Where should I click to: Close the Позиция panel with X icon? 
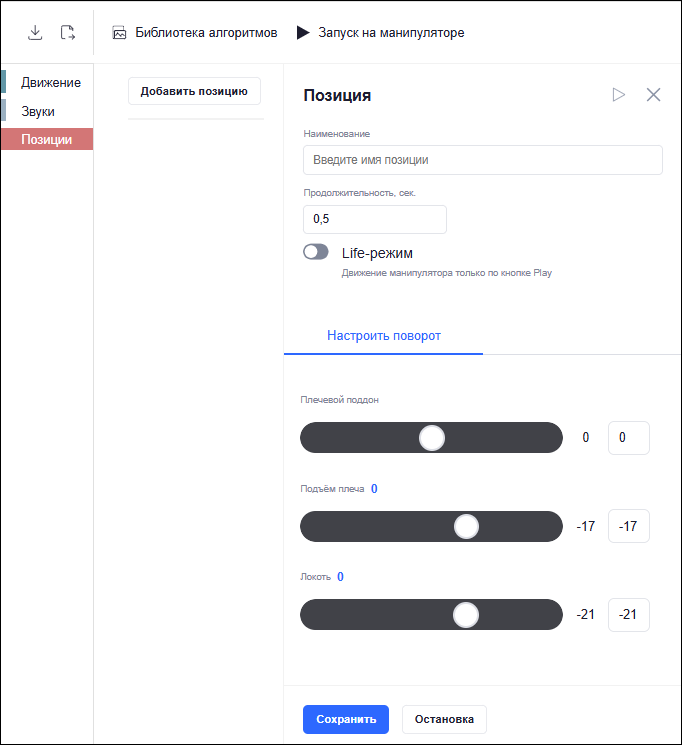[653, 95]
